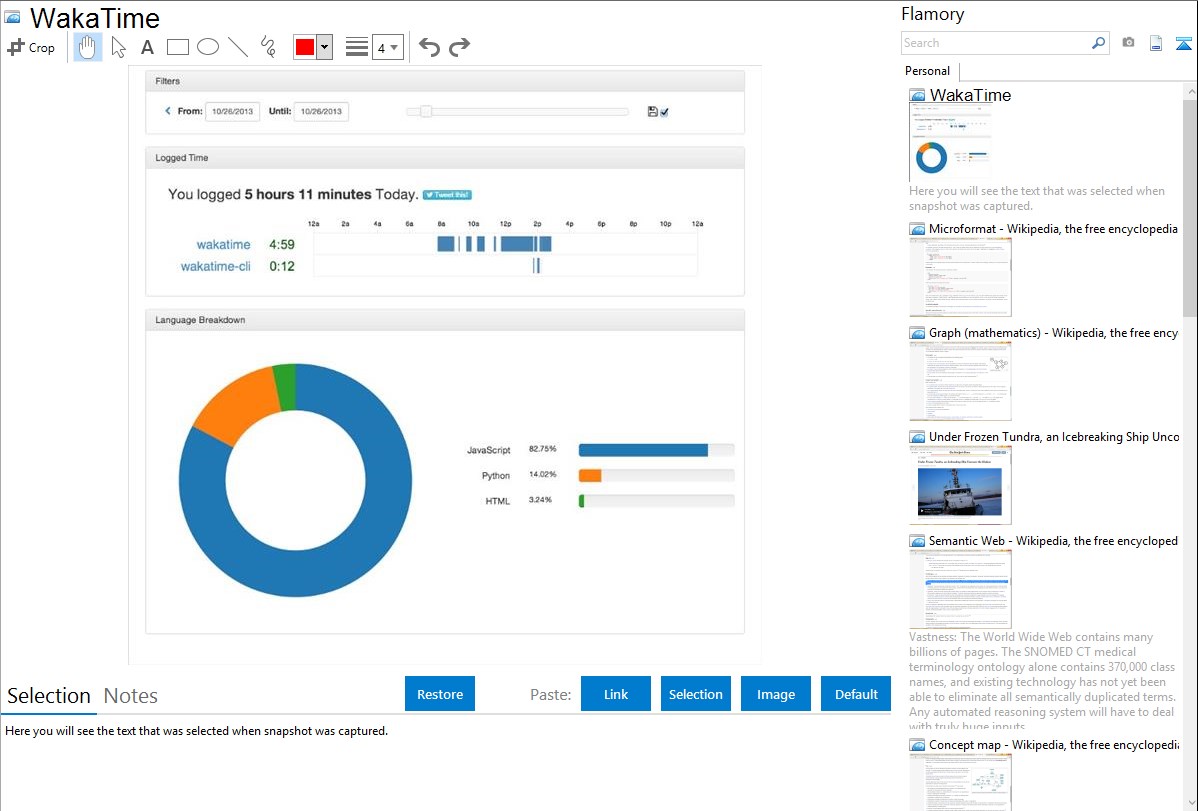
Task: Click the sidebar scrollbar up arrow
Action: click(1190, 91)
